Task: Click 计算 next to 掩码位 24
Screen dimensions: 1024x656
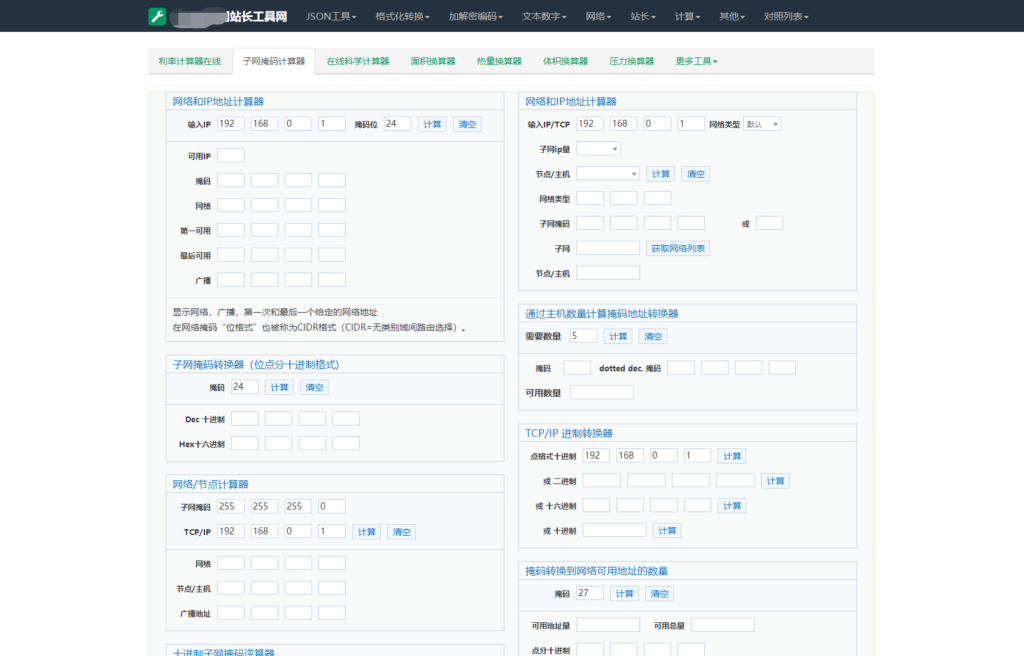Action: pyautogui.click(x=432, y=124)
